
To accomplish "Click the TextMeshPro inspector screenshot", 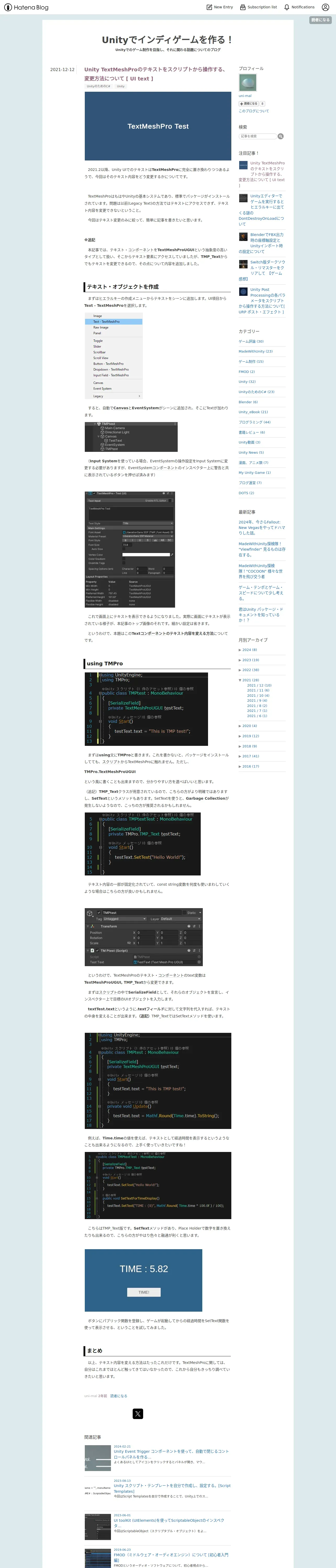I will click(x=130, y=549).
